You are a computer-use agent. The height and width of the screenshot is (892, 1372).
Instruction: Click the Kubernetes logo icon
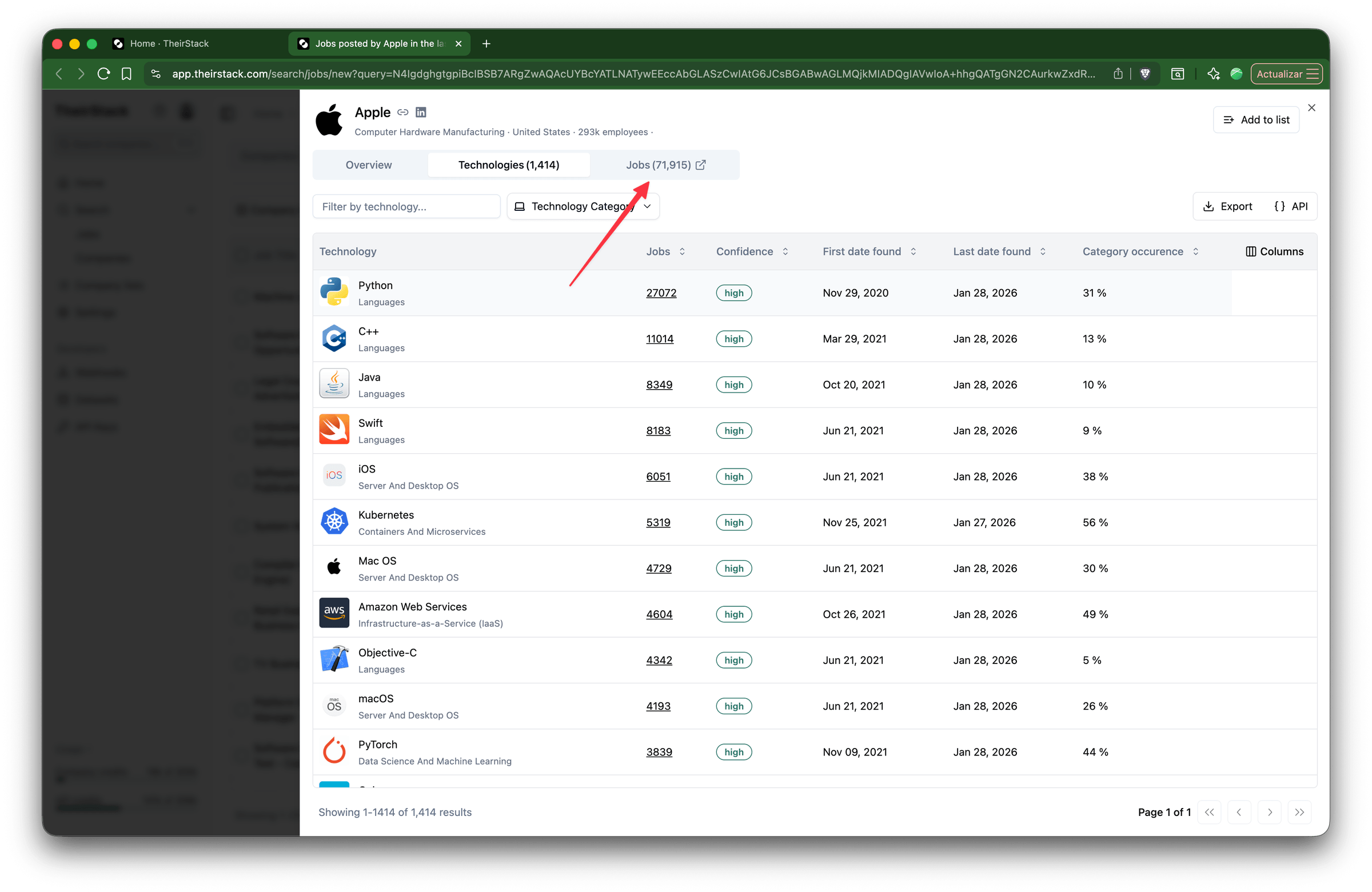334,522
